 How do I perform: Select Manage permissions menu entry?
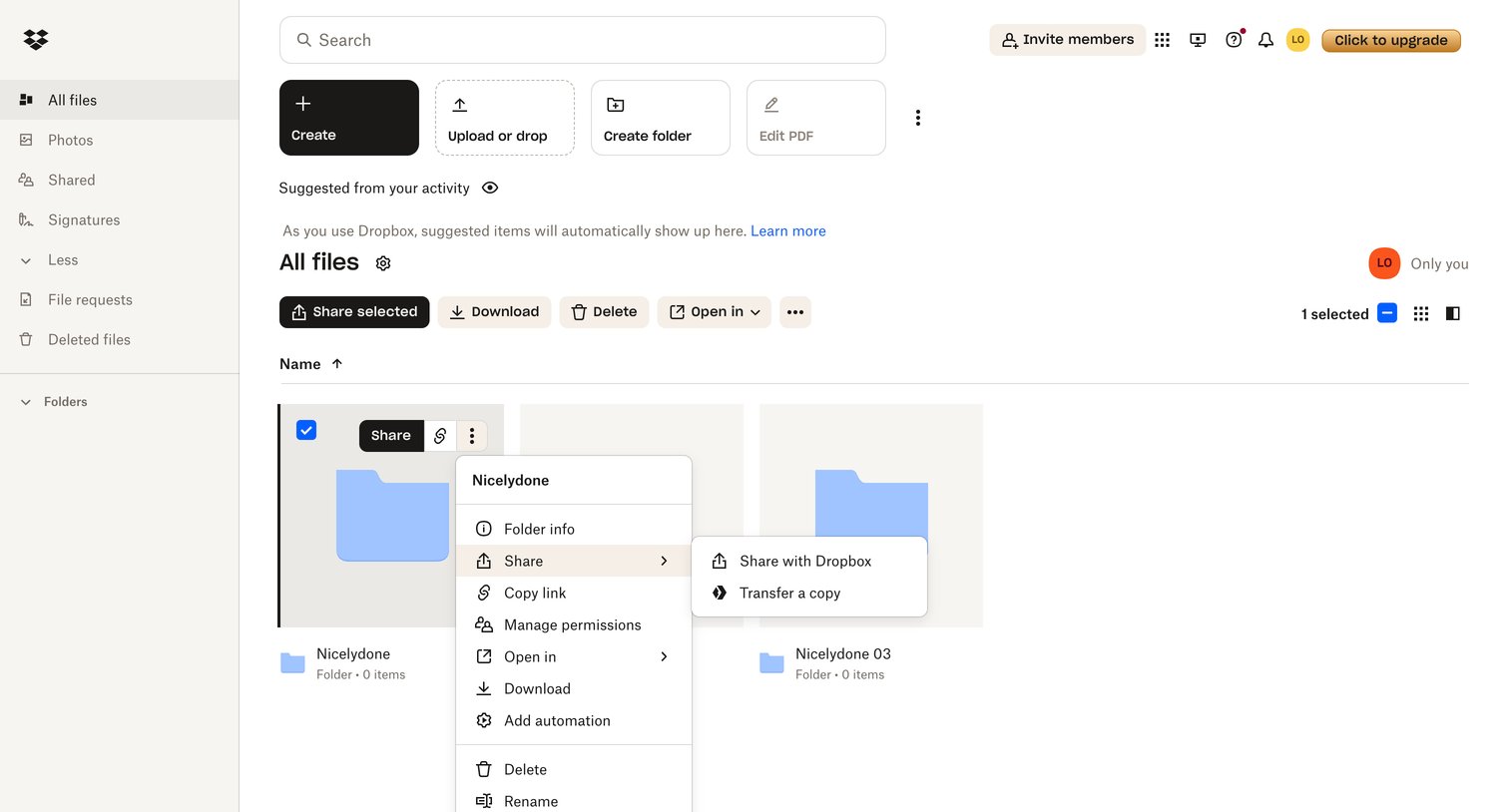[x=574, y=624]
